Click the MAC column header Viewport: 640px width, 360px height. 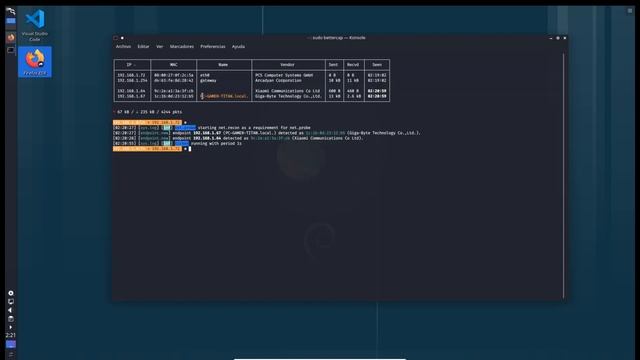tap(173, 65)
